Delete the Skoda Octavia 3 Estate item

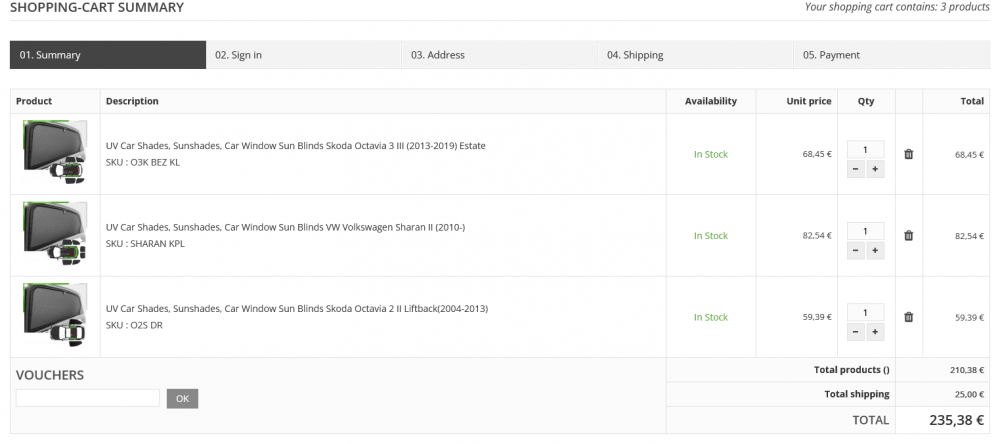[x=908, y=154]
